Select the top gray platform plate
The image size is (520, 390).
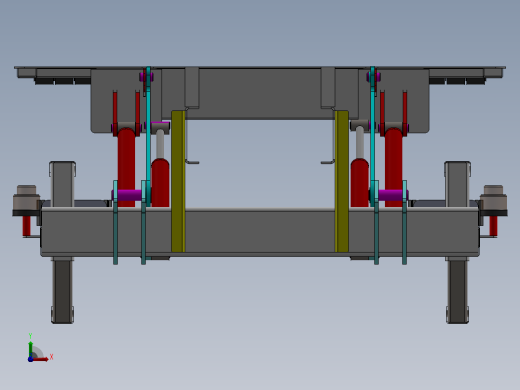coord(260,68)
